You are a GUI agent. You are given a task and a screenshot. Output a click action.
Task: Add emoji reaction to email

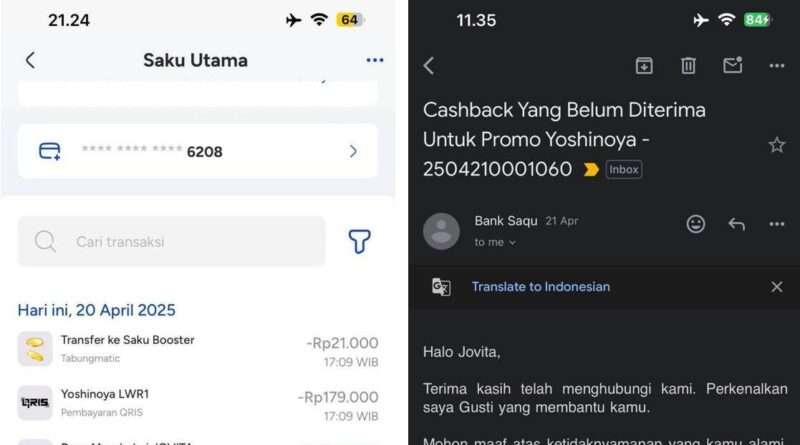(695, 224)
